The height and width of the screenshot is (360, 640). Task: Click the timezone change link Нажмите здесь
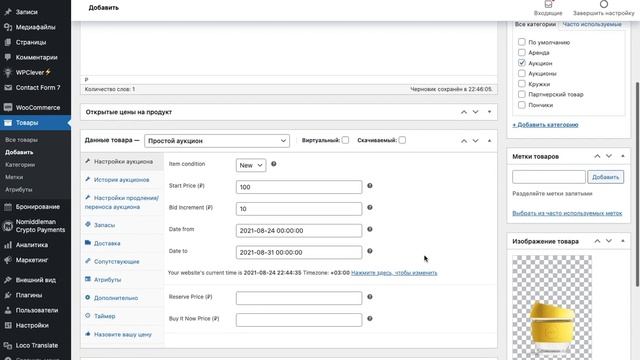click(394, 273)
